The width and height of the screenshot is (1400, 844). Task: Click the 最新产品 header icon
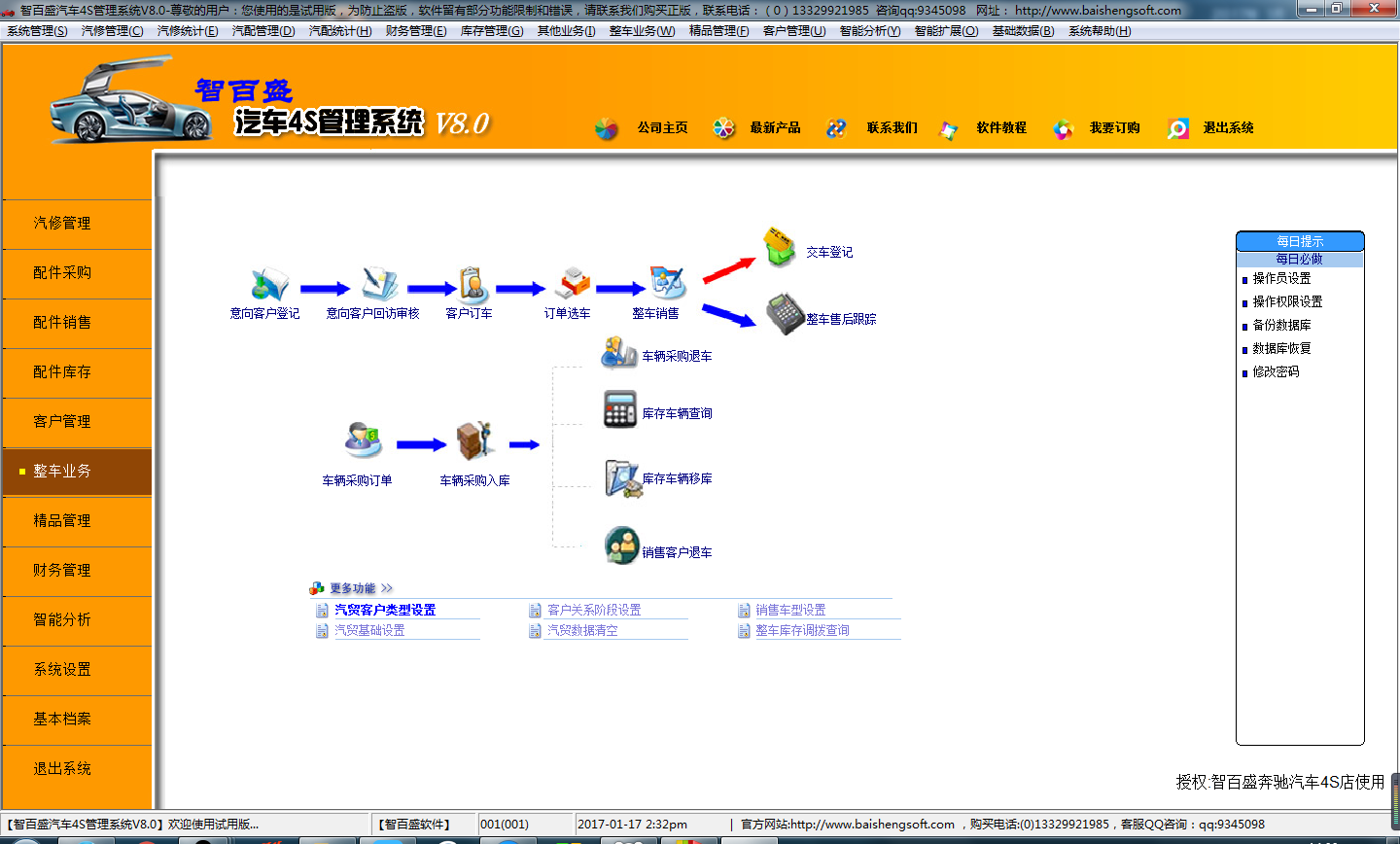tap(723, 127)
